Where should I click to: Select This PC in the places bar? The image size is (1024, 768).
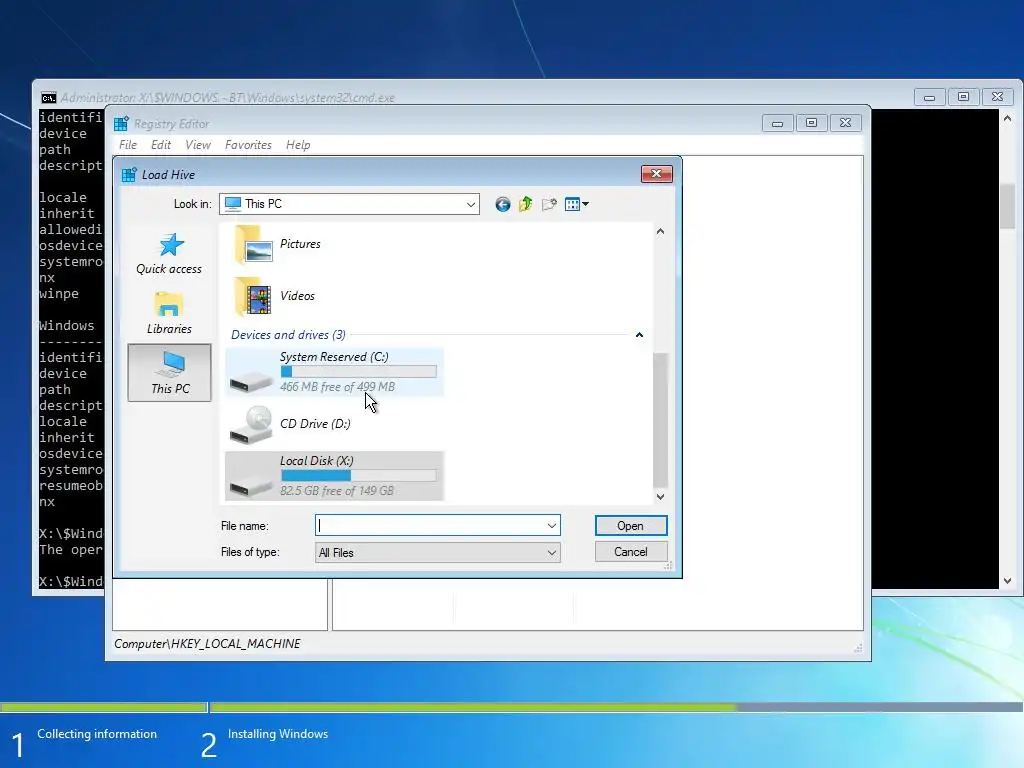pyautogui.click(x=170, y=372)
